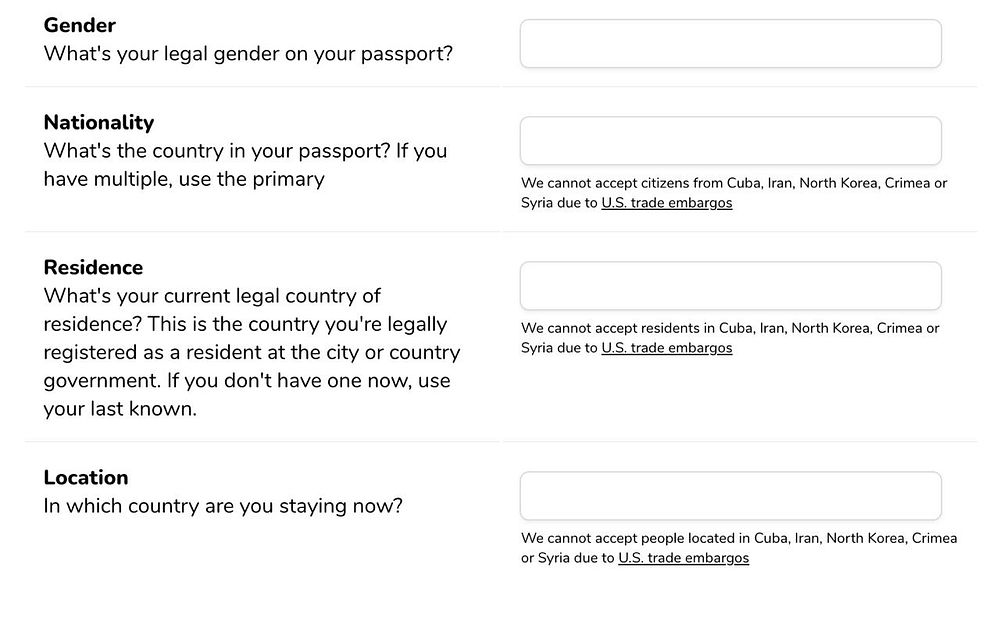The width and height of the screenshot is (1000, 617).
Task: Click the "cannot accept citizens" embargo notice
Action: click(x=733, y=184)
